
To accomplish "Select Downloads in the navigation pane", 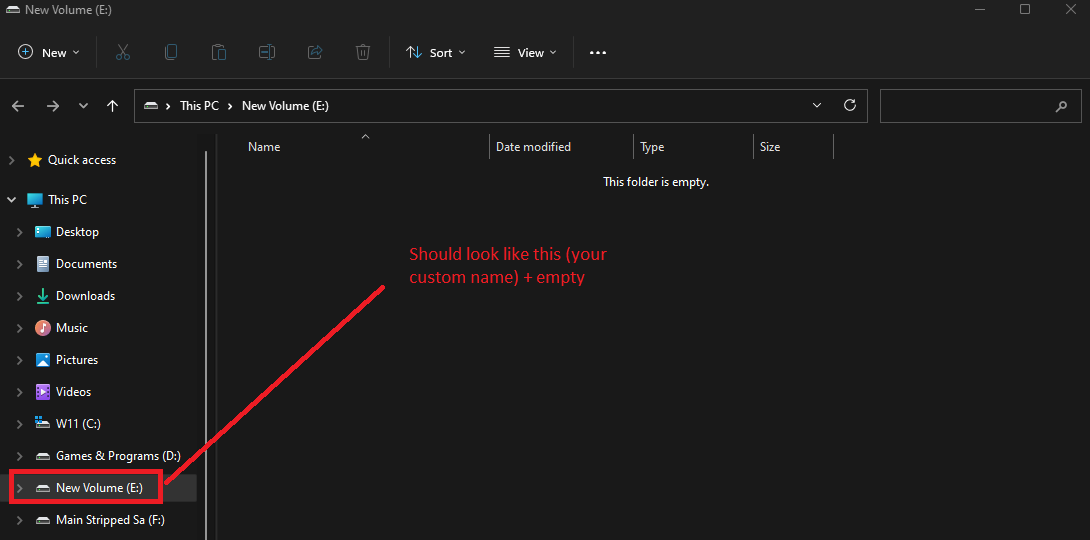I will 85,296.
